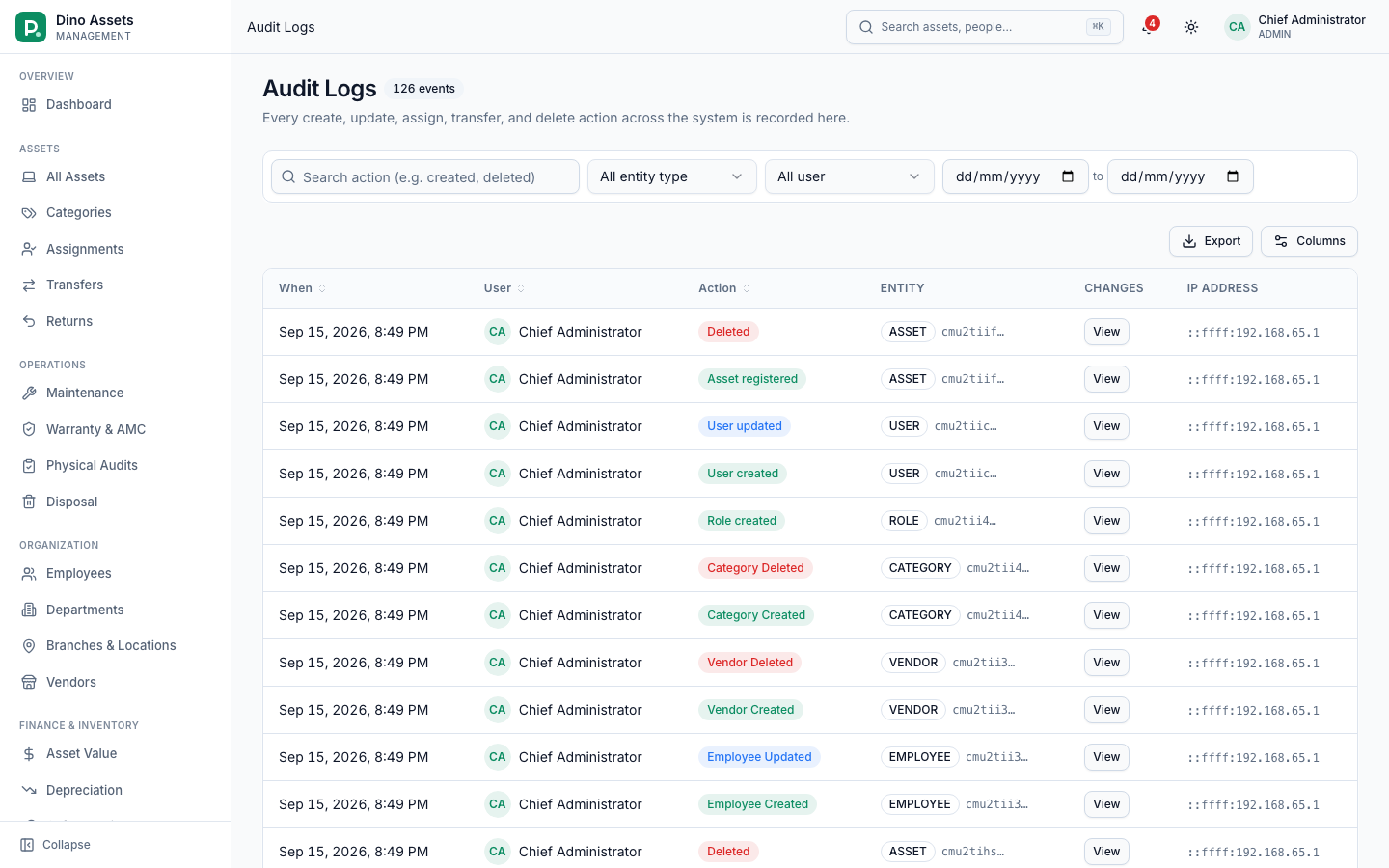Open the start date picker field
This screenshot has width=1389, height=868.
click(x=1016, y=176)
